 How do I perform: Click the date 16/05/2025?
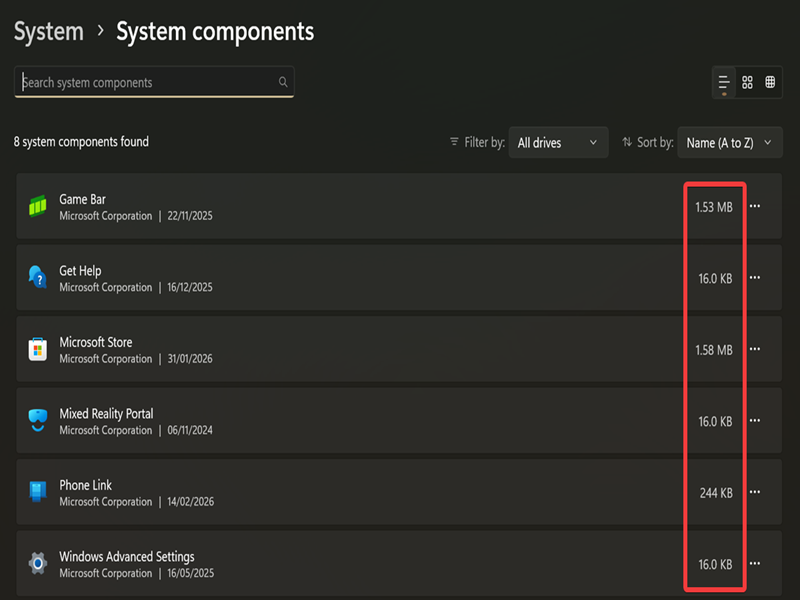[x=191, y=573]
